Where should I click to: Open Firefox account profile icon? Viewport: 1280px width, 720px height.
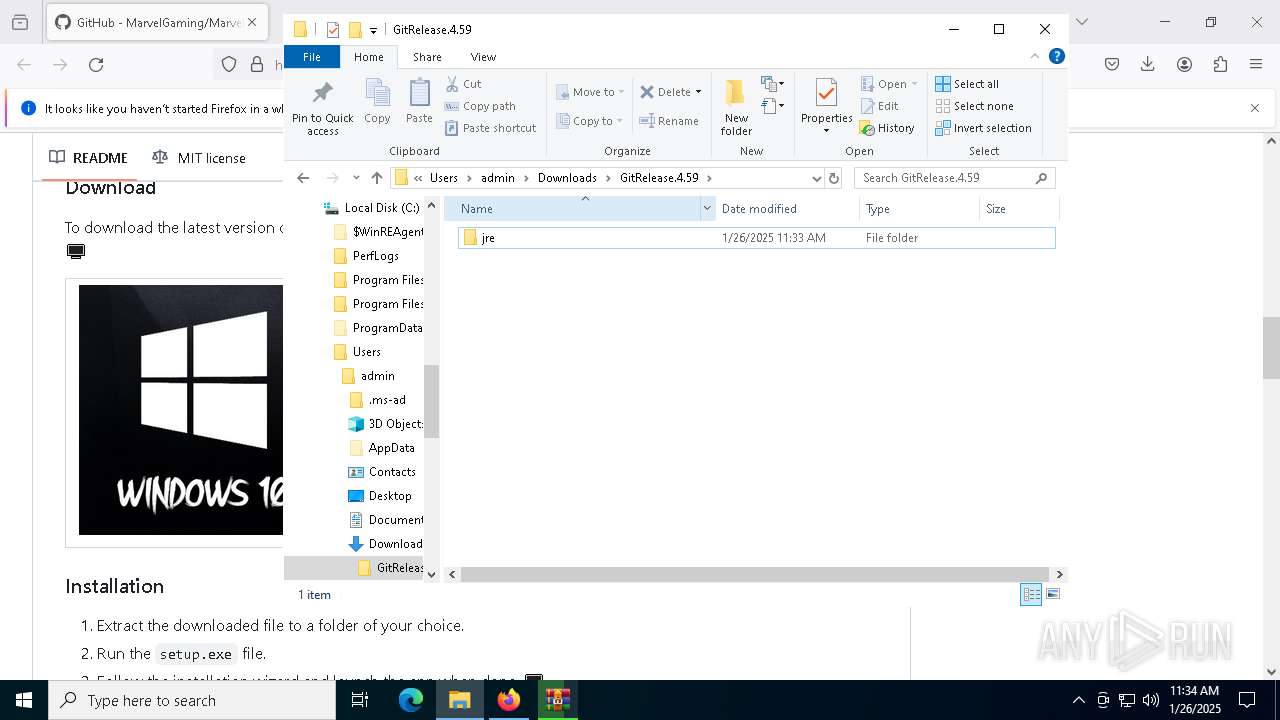click(1184, 64)
